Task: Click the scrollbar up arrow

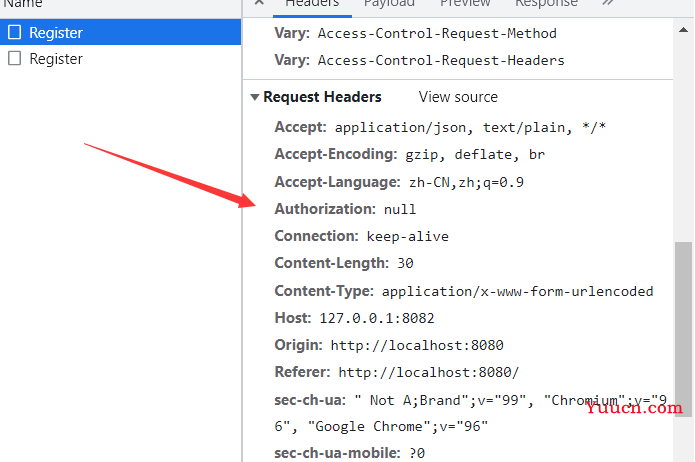Action: pos(683,30)
